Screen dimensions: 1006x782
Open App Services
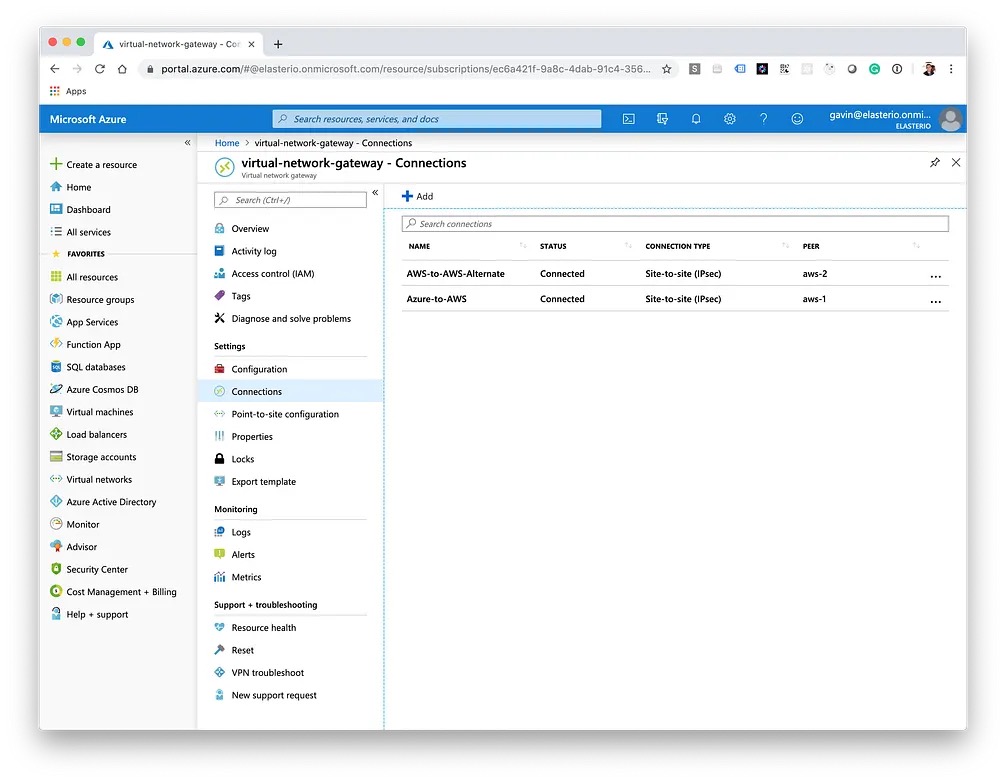pos(84,321)
